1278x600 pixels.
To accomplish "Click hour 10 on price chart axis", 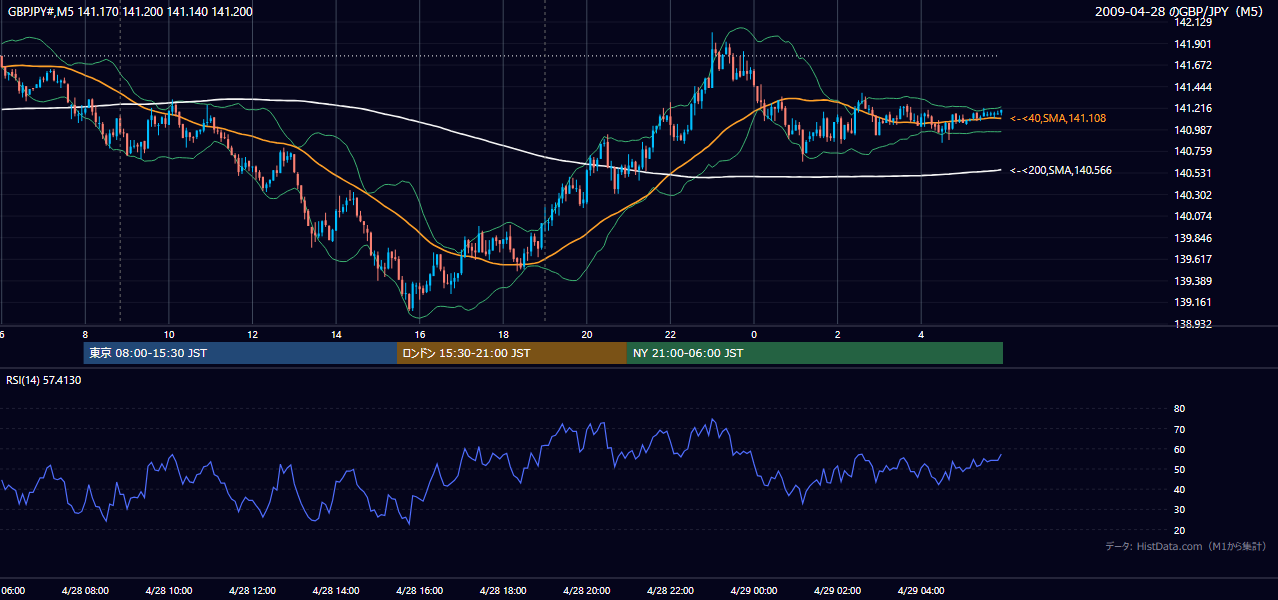I will tap(169, 335).
